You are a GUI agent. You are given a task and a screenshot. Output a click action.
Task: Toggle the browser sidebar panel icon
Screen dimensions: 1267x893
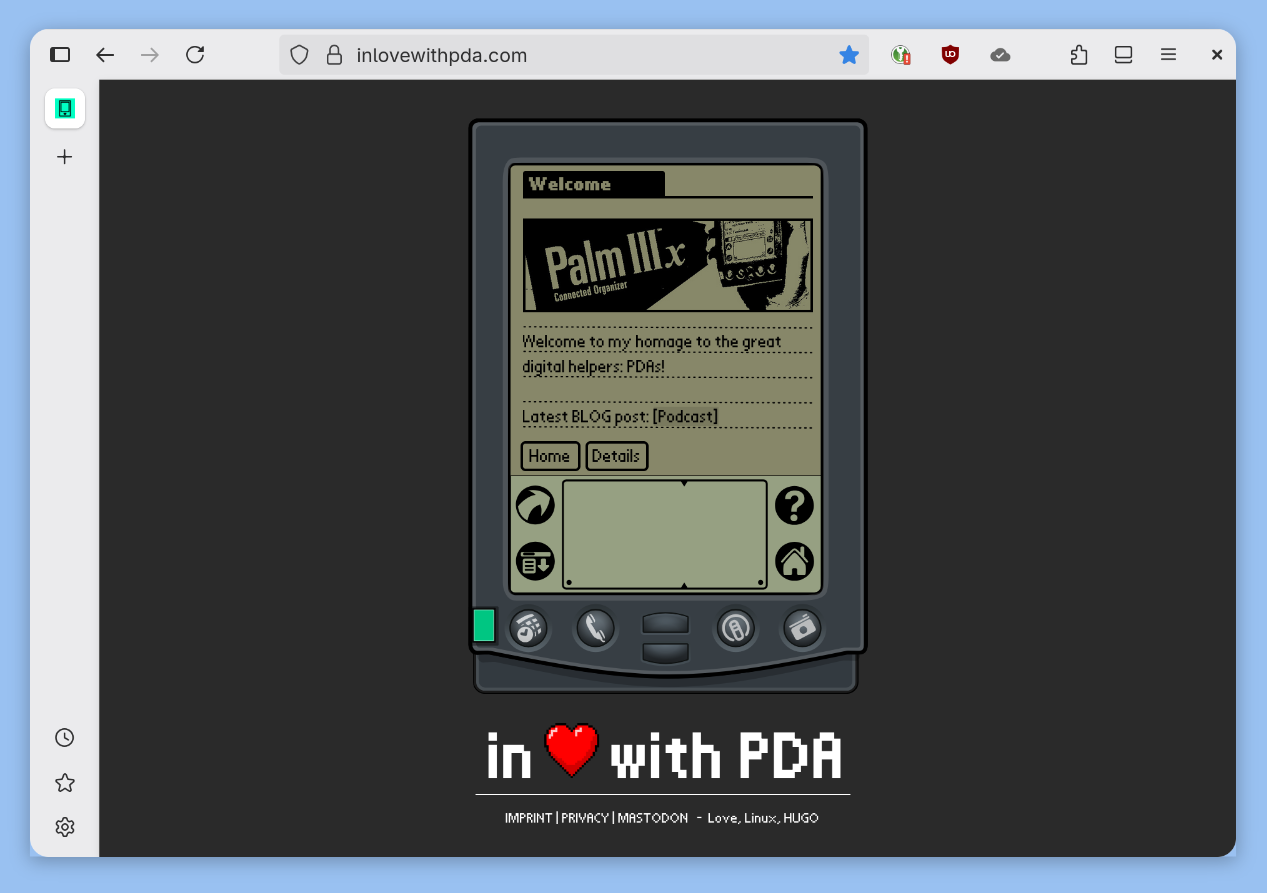60,55
